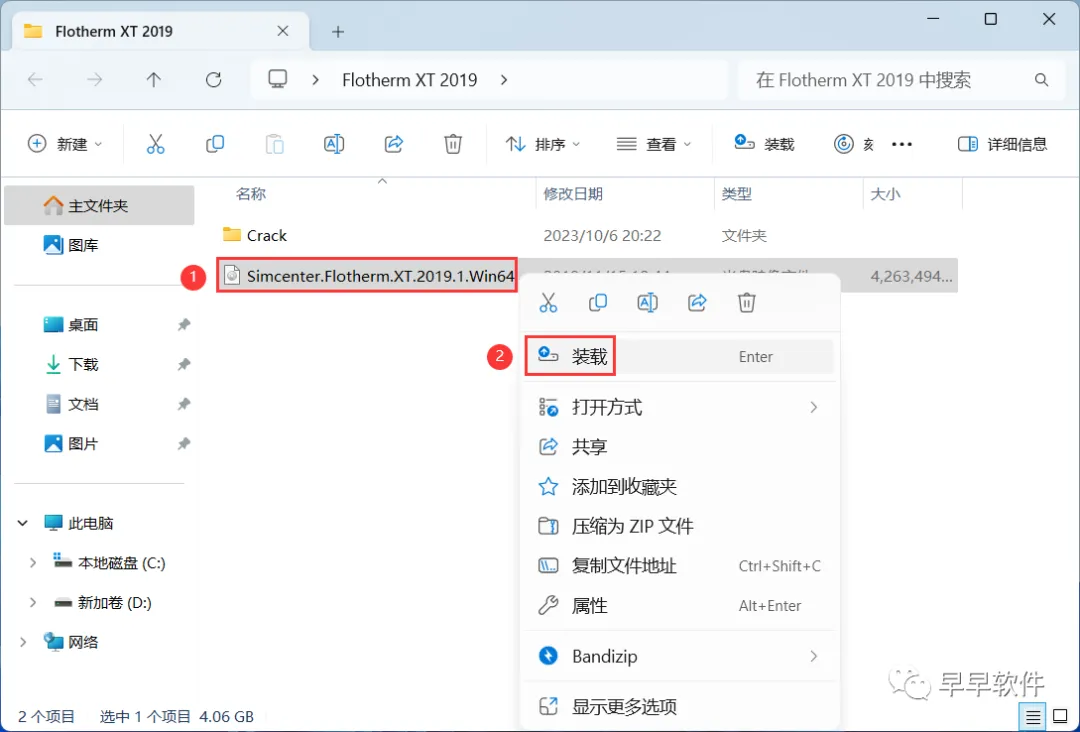Expand the 新加卷 (D:) node
Screen dimensions: 1080x732
(32, 603)
